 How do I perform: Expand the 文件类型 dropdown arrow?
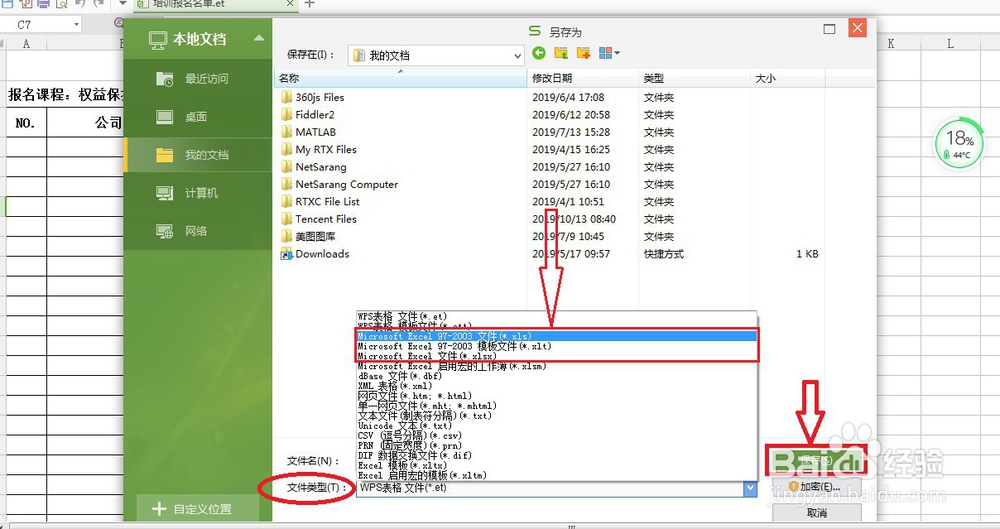[x=750, y=488]
